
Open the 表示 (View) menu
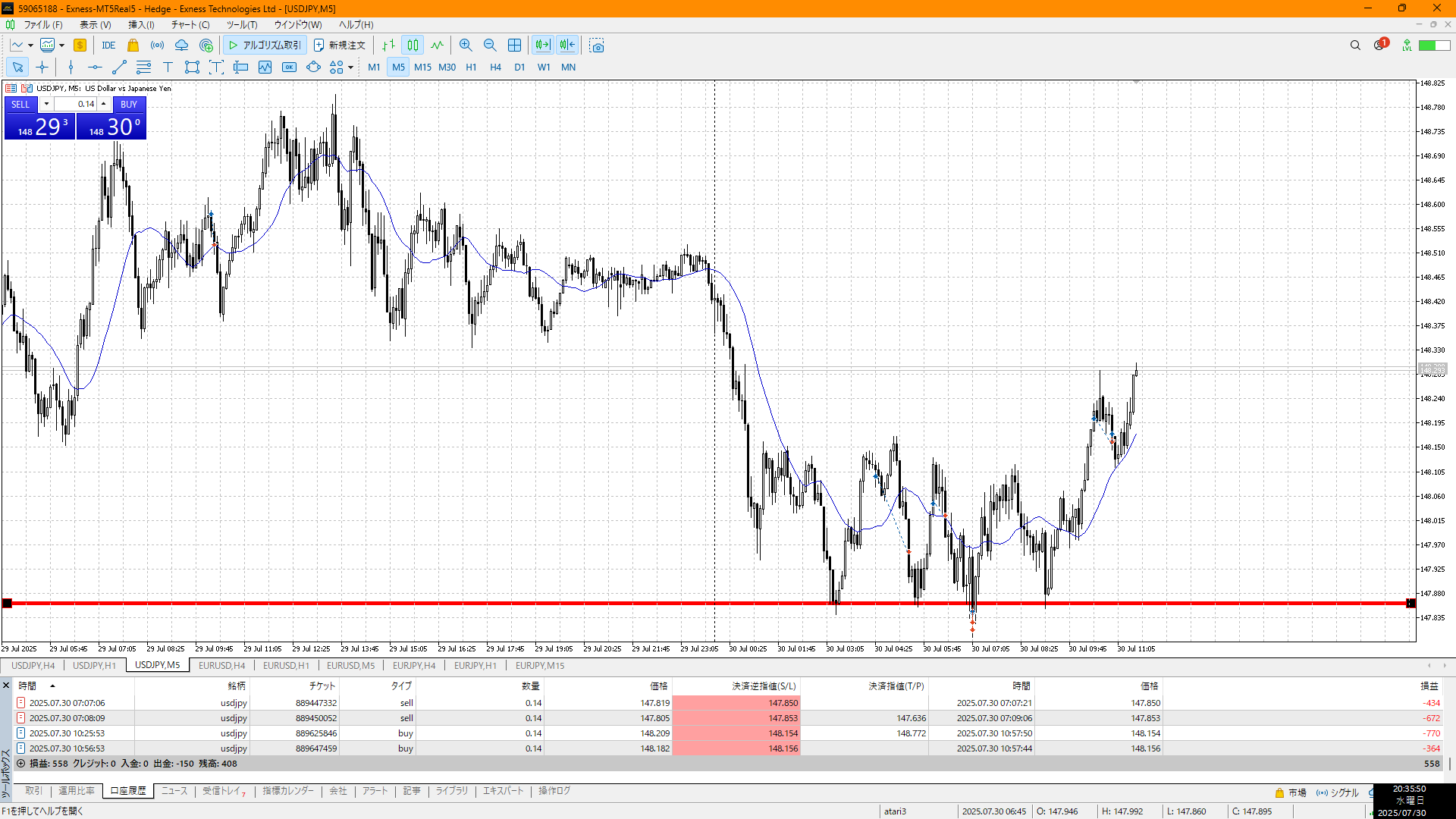click(95, 25)
